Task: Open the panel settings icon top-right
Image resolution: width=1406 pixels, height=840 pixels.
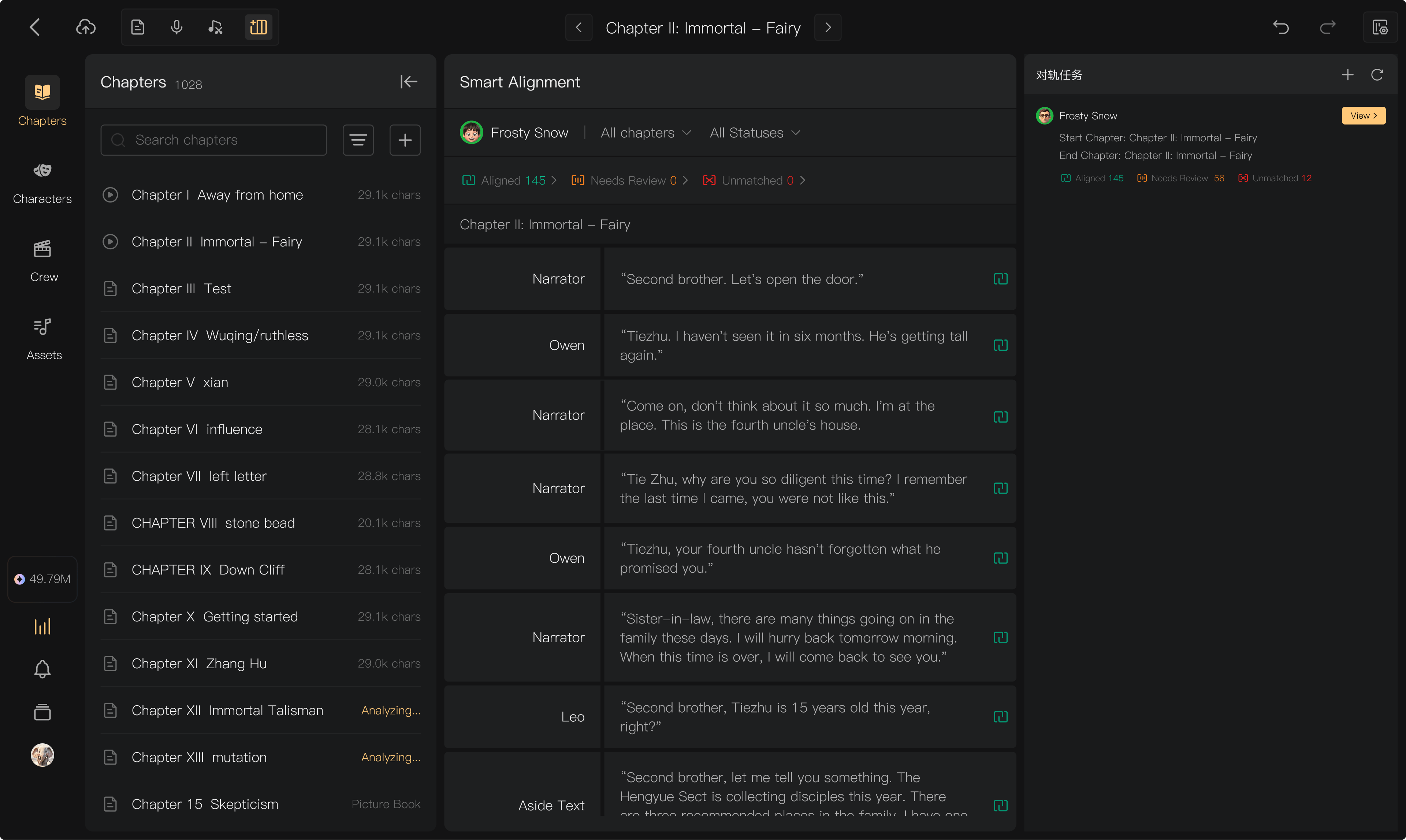Action: [1380, 27]
